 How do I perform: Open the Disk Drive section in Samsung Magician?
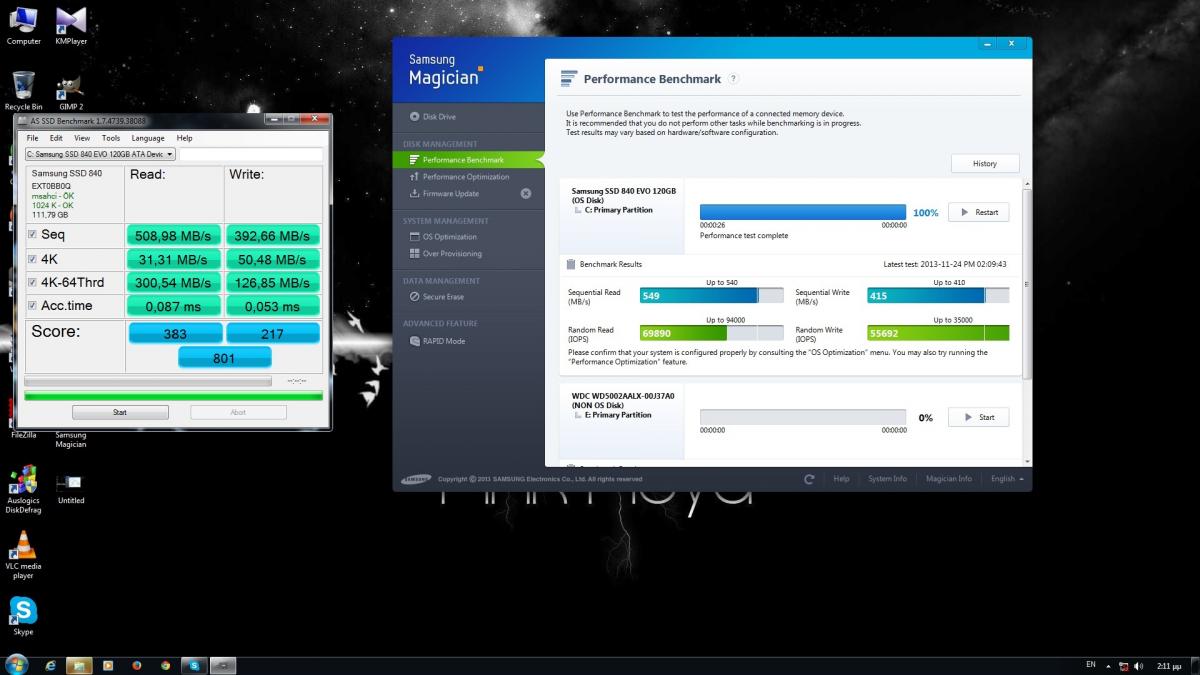click(x=432, y=117)
